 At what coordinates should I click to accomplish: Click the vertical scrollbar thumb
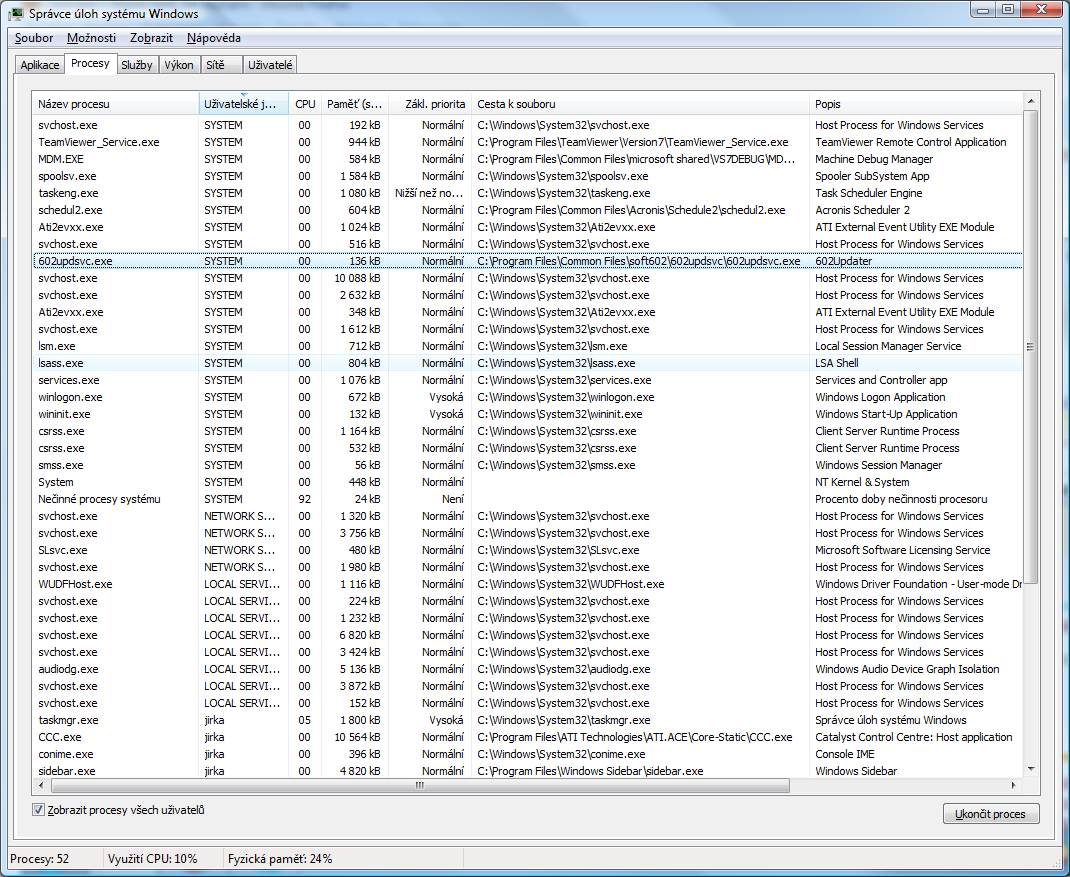pos(1030,347)
